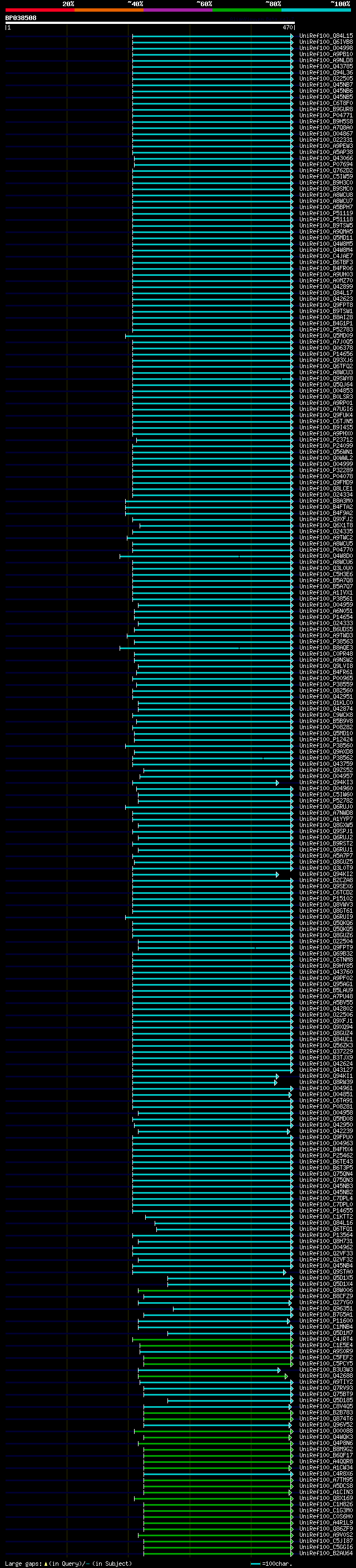The height and width of the screenshot is (1568, 356).
Task: Select hit label UniRef100_A1CW34
Action: point(326,1467)
